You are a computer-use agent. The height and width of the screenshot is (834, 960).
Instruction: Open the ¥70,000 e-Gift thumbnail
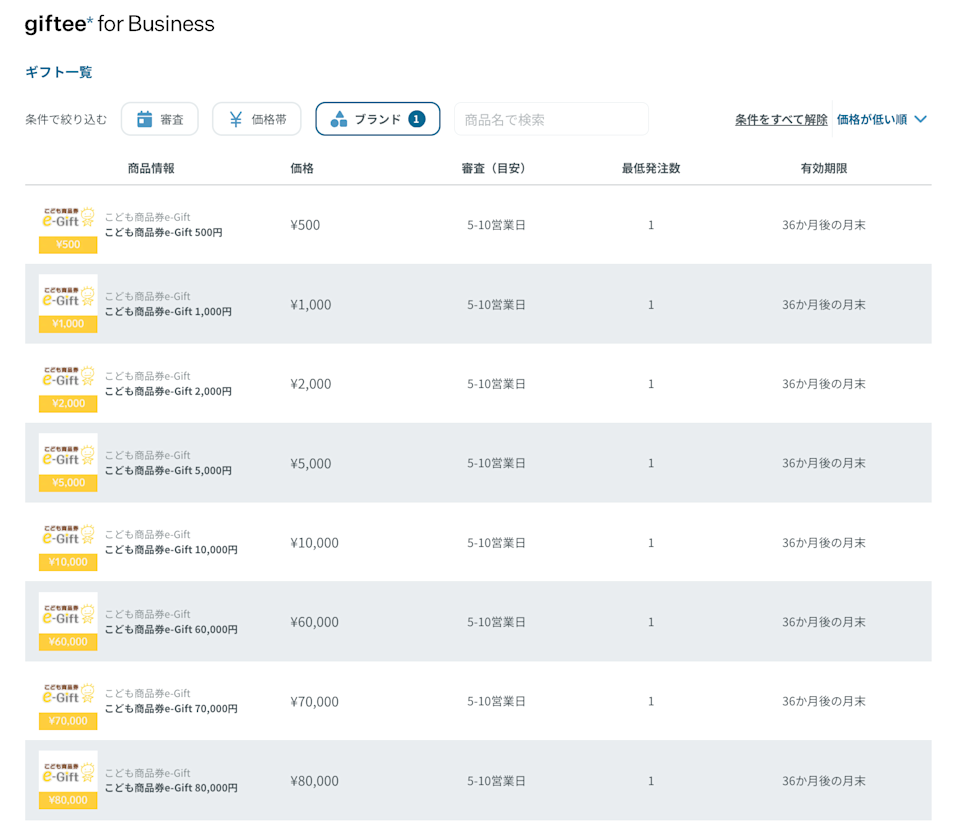pyautogui.click(x=68, y=701)
